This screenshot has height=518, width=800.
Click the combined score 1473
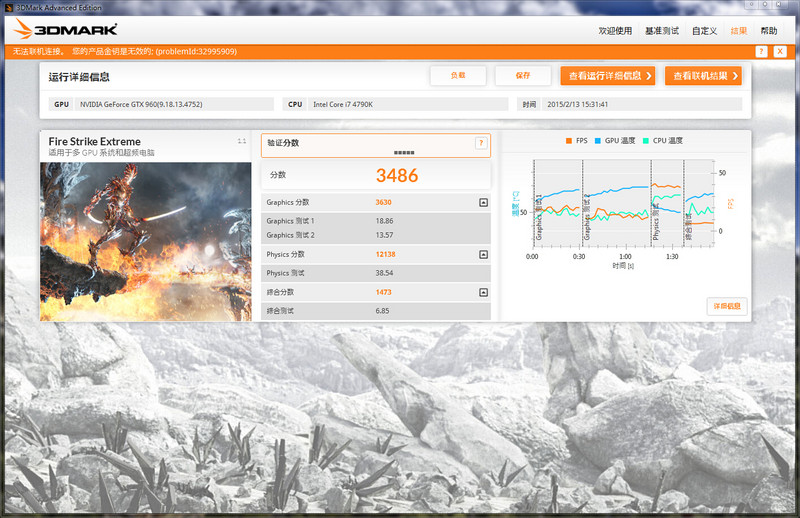click(x=383, y=292)
